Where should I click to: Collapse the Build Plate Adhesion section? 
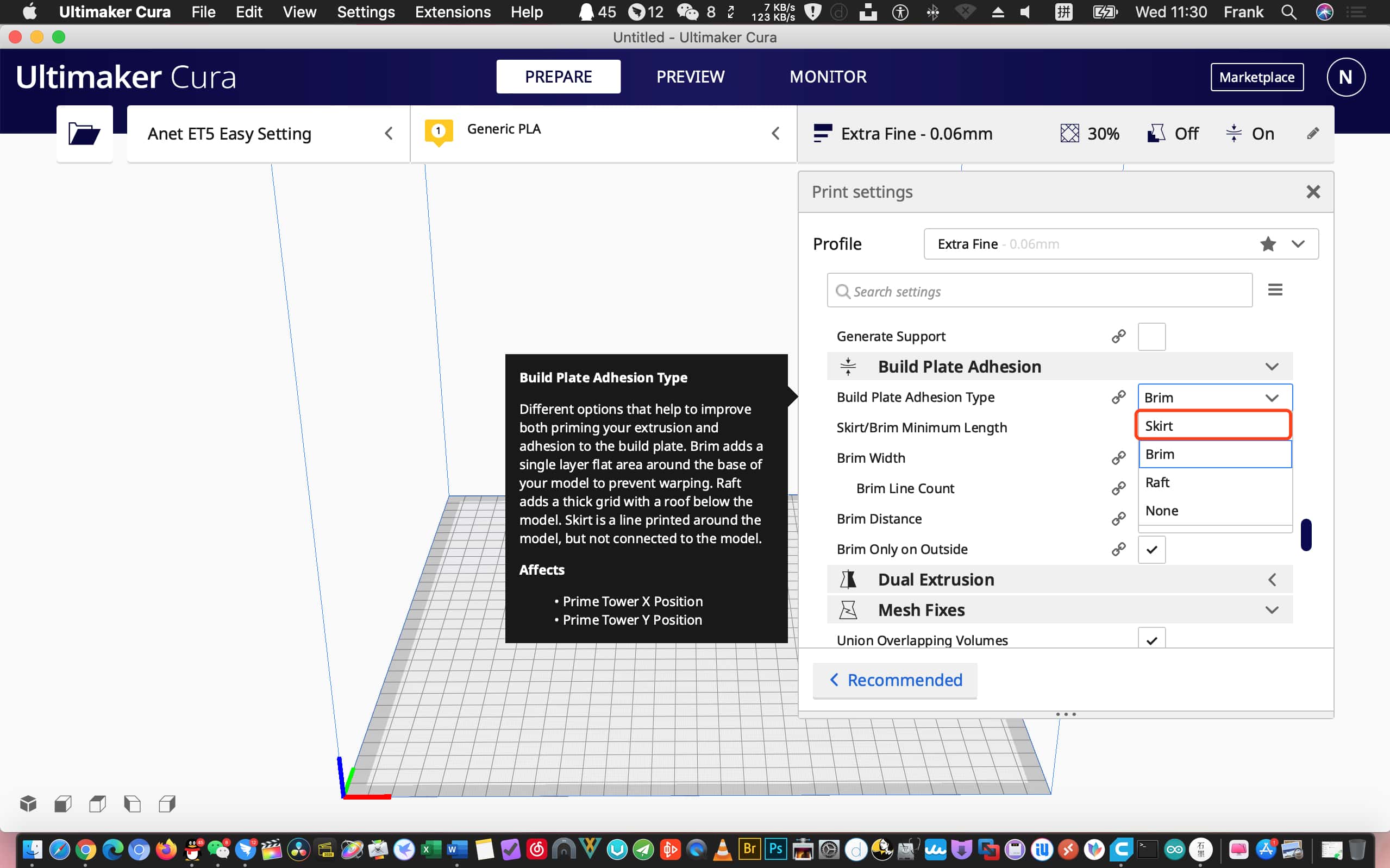click(1272, 367)
